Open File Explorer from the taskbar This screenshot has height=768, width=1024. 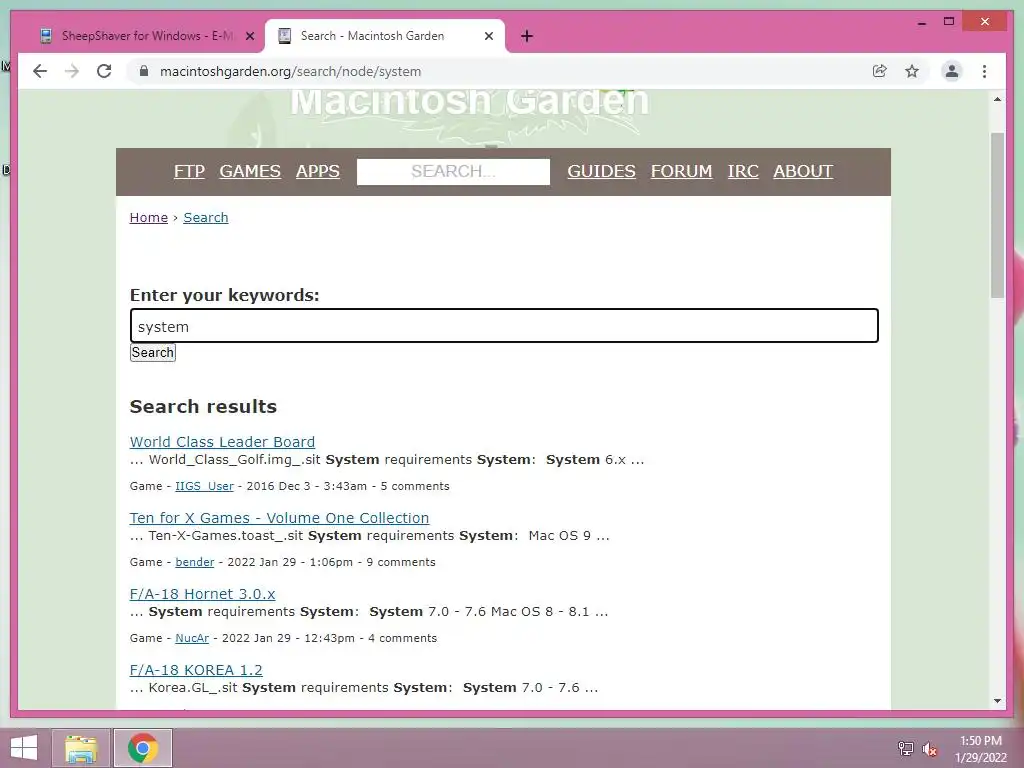(x=81, y=748)
